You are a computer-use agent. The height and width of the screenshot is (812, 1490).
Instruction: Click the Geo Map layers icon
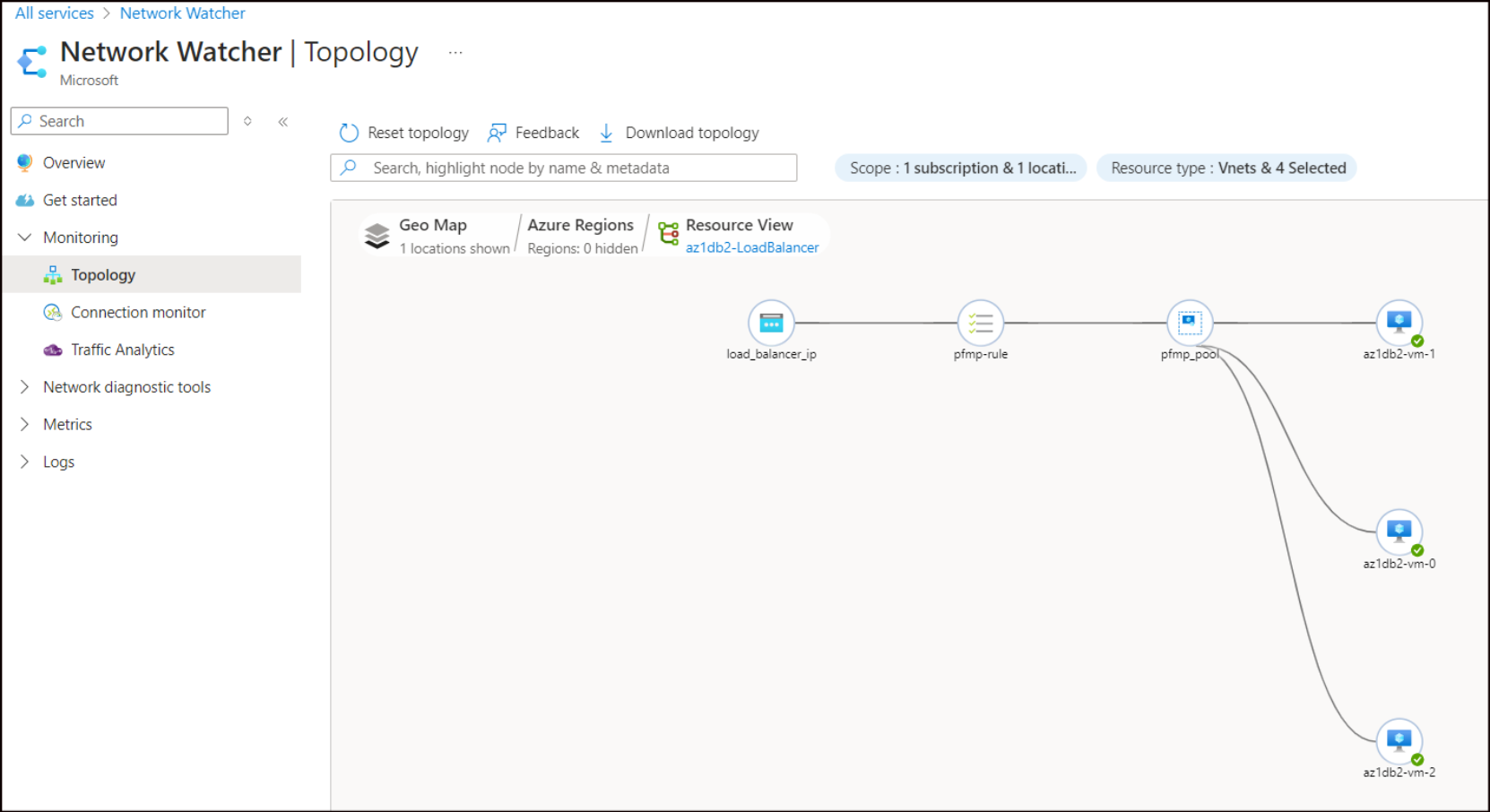tap(377, 236)
